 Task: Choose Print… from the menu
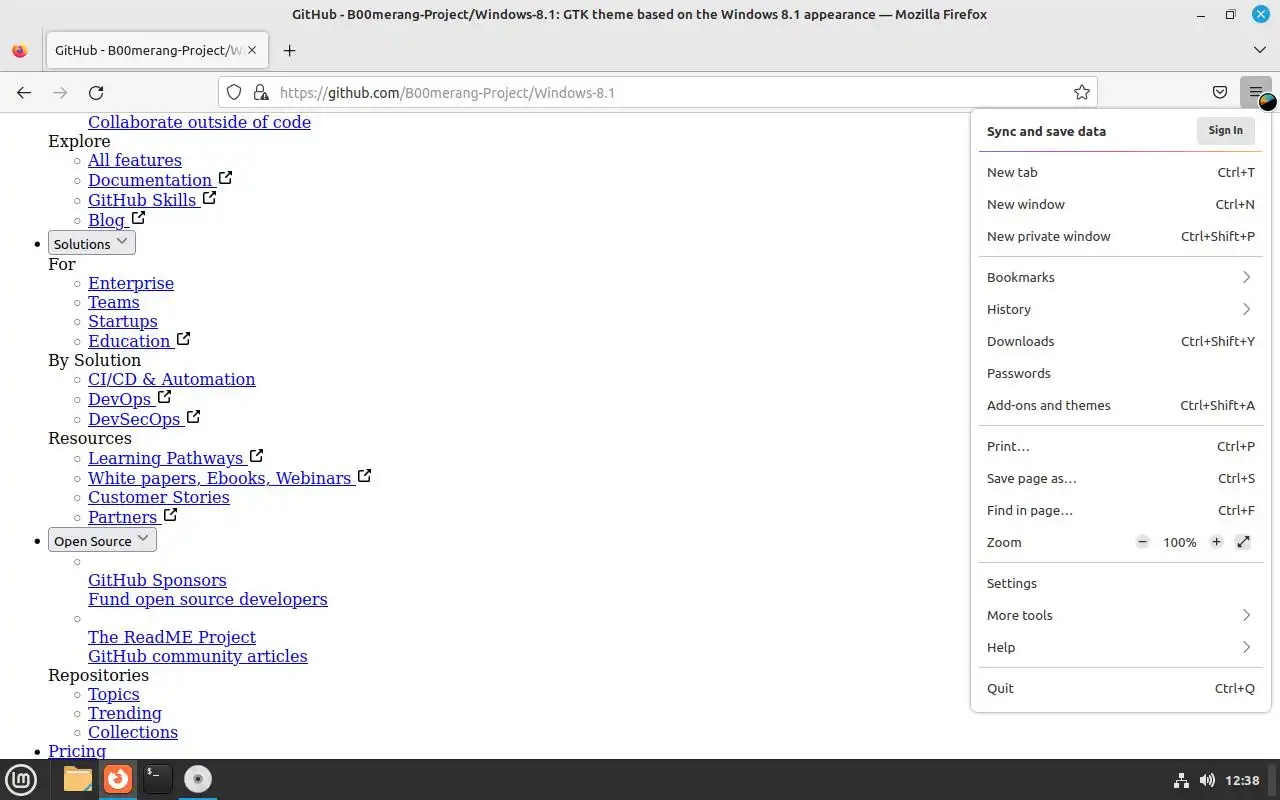pyautogui.click(x=1120, y=446)
